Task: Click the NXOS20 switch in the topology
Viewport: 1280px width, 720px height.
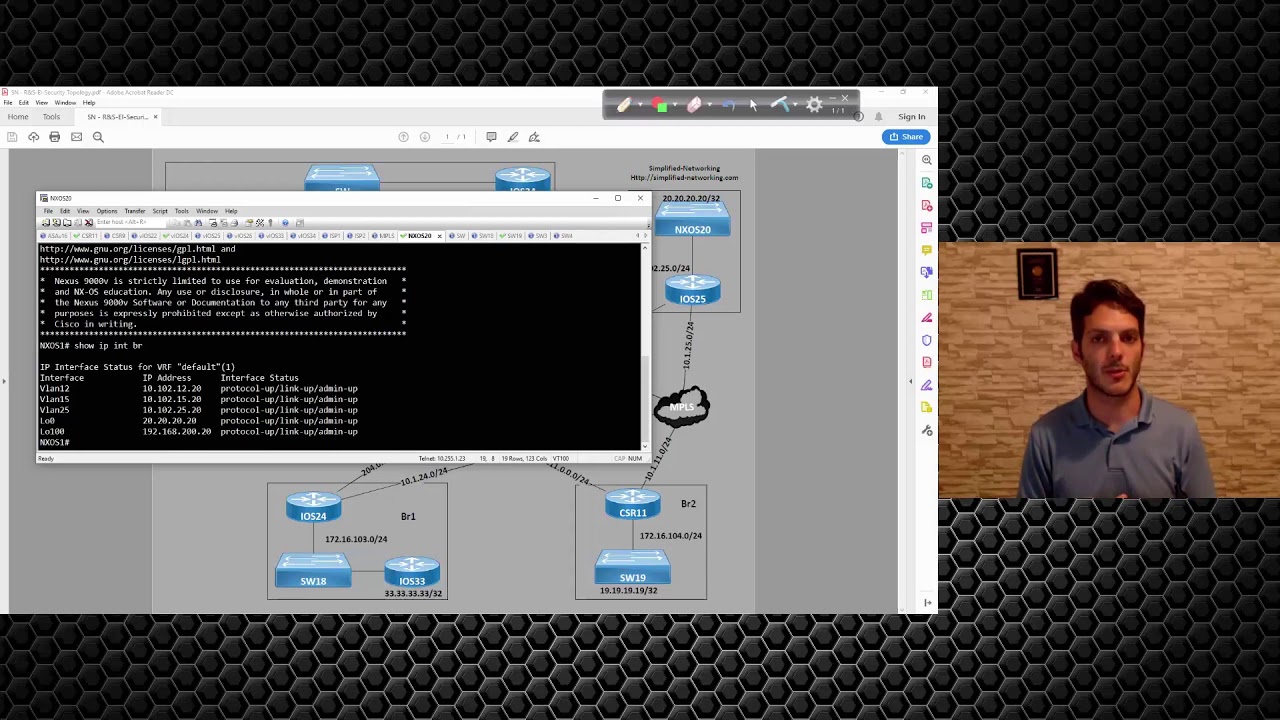Action: click(x=692, y=219)
